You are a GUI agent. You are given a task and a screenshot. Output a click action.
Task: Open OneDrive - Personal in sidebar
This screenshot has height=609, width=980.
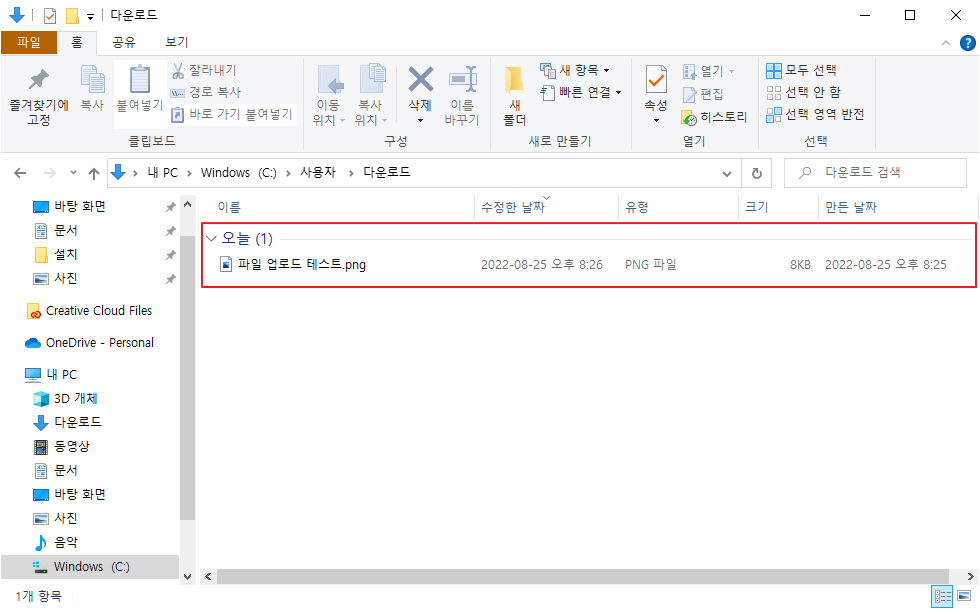coord(89,343)
